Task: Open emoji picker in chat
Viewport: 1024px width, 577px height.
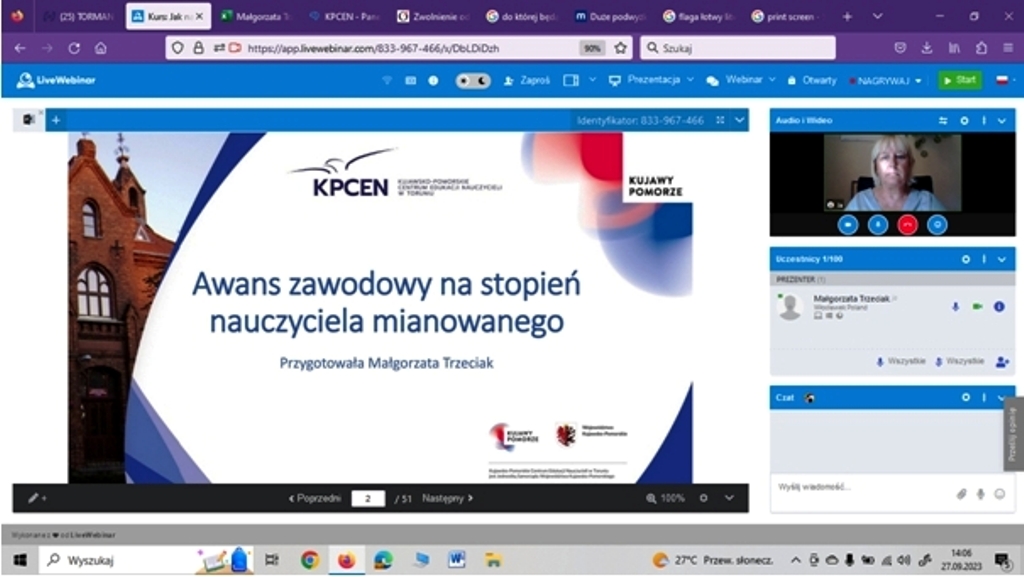Action: point(1000,494)
